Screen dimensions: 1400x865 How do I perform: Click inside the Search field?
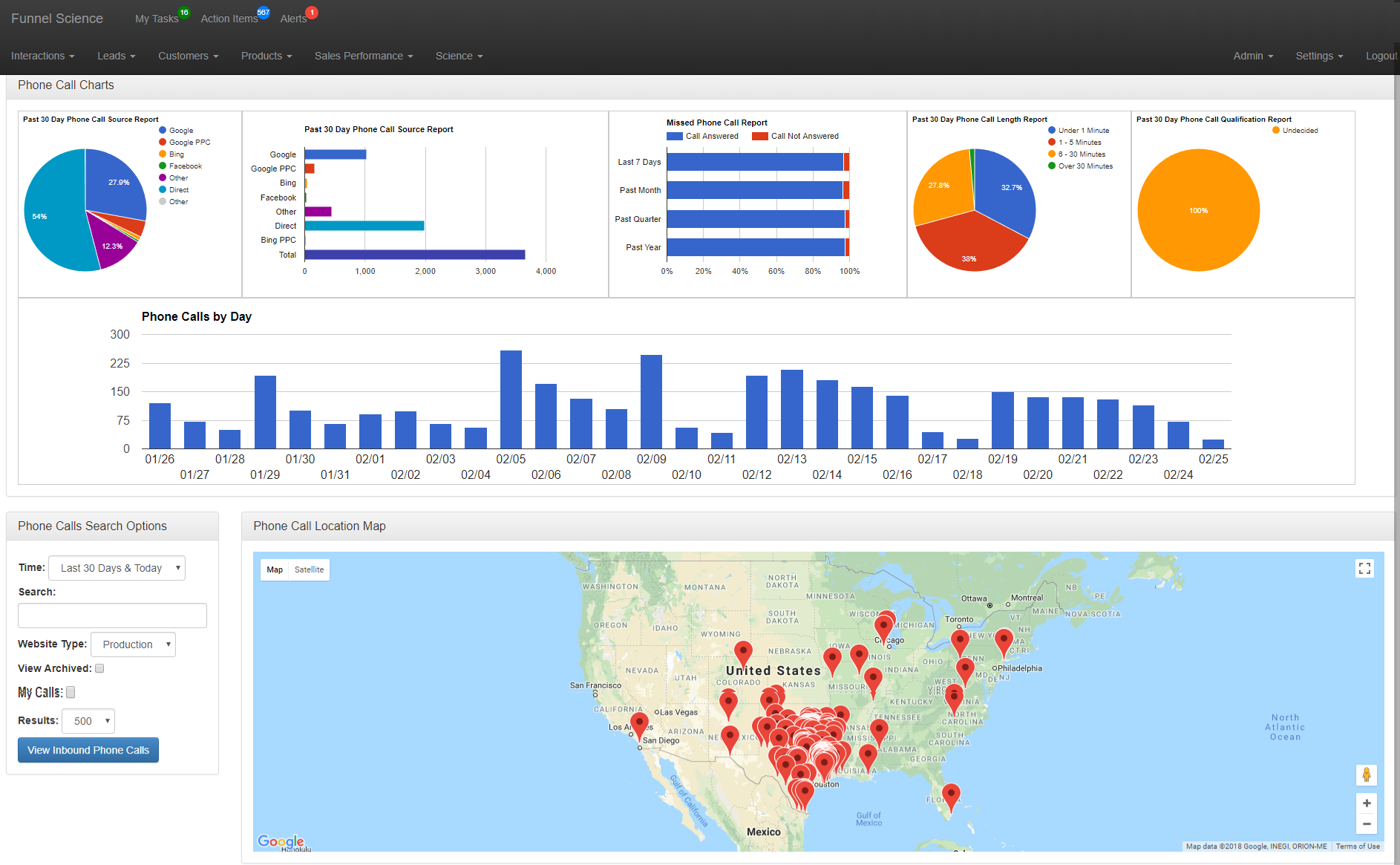(111, 615)
